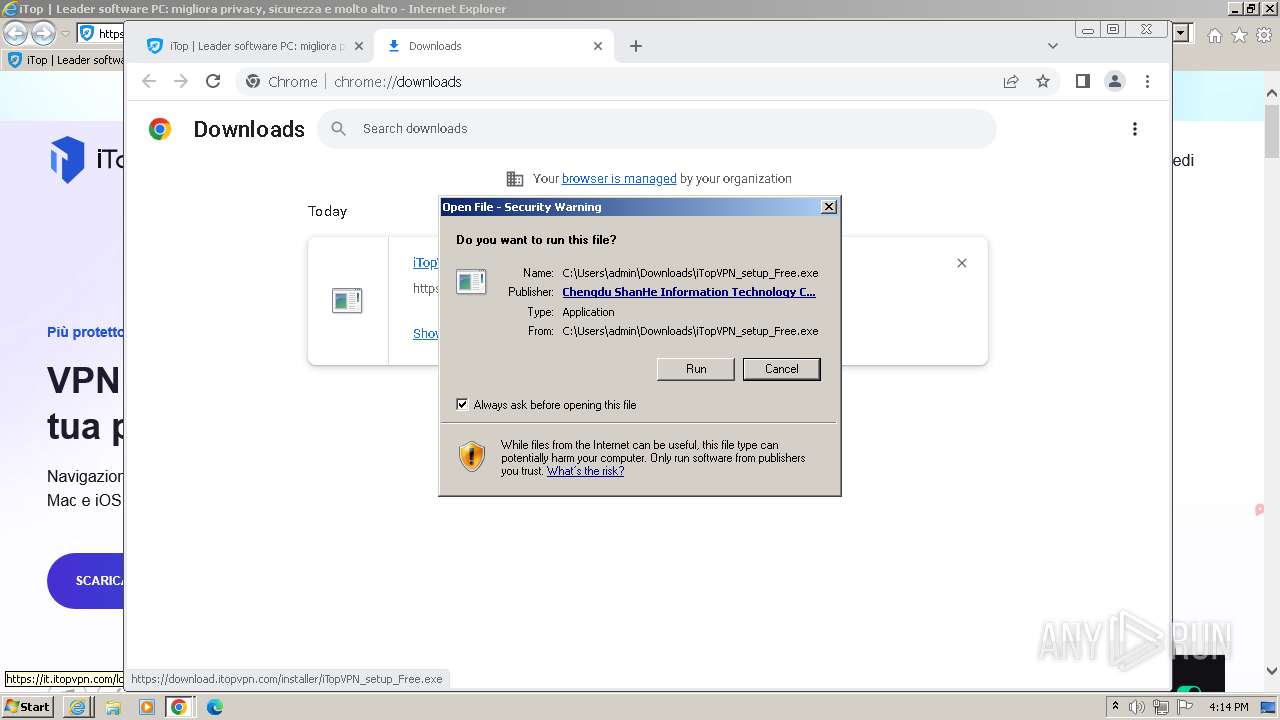Open the Chrome profile avatar
This screenshot has width=1280, height=720.
[x=1115, y=82]
